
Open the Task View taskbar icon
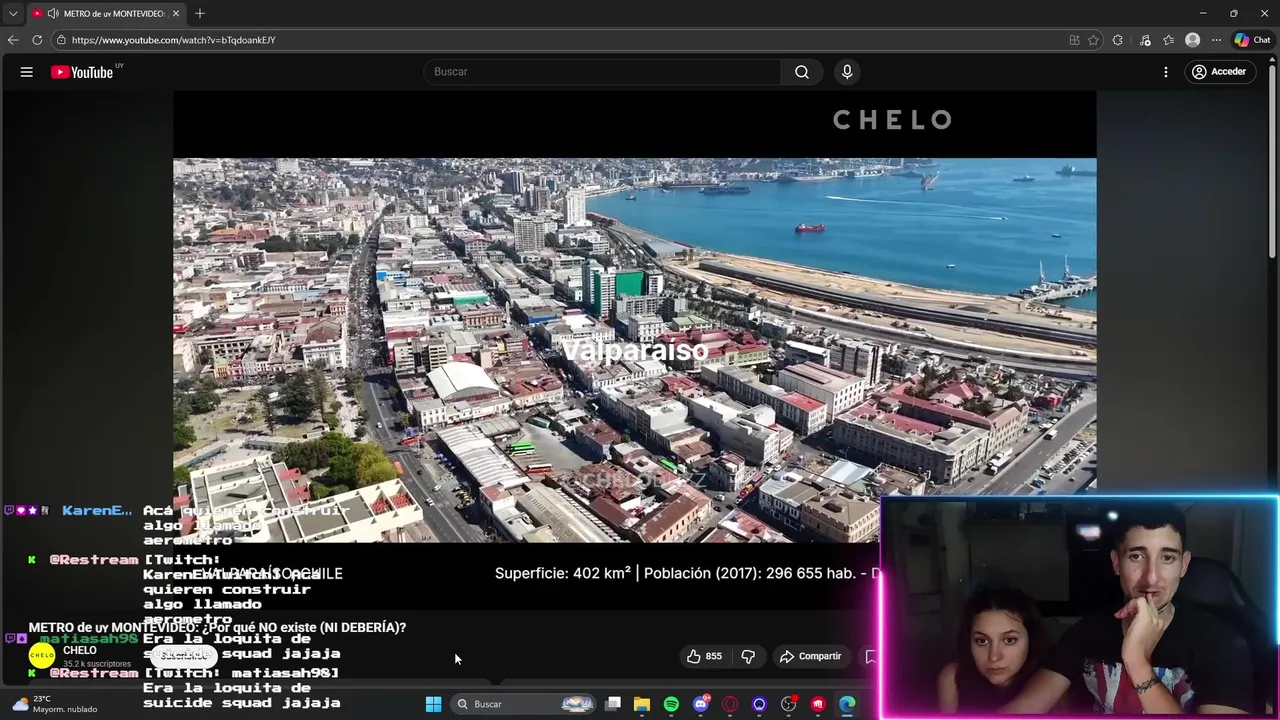(x=613, y=704)
